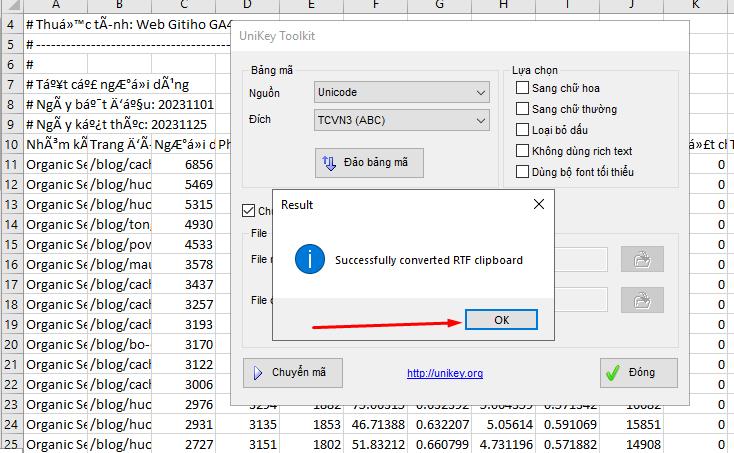
Task: Select cell with value 3170
Action: pyautogui.click(x=183, y=344)
